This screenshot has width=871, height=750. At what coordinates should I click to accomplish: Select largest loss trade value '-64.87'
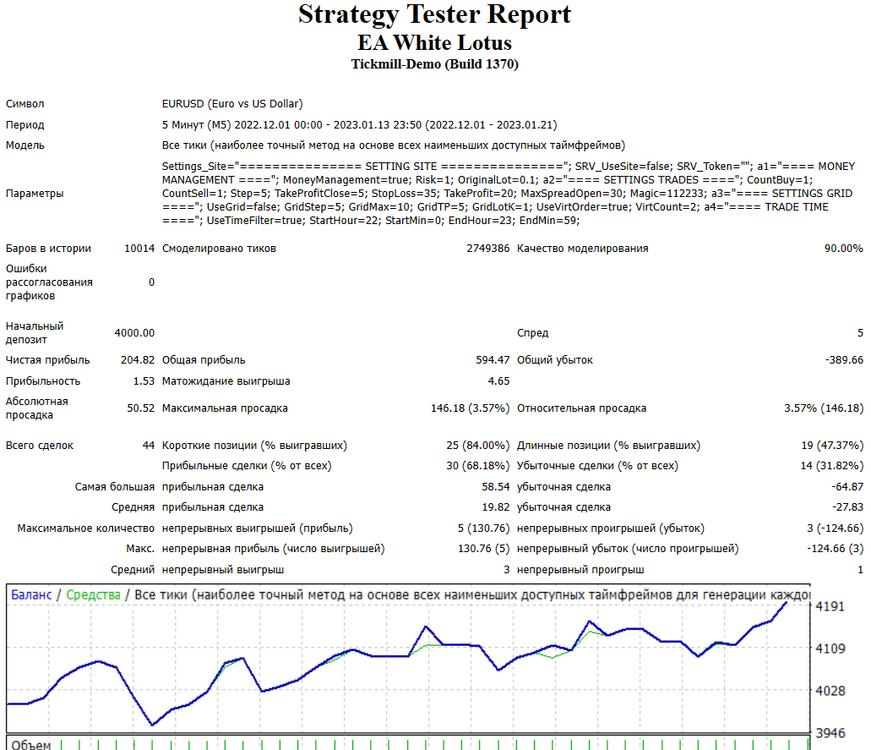tap(847, 487)
